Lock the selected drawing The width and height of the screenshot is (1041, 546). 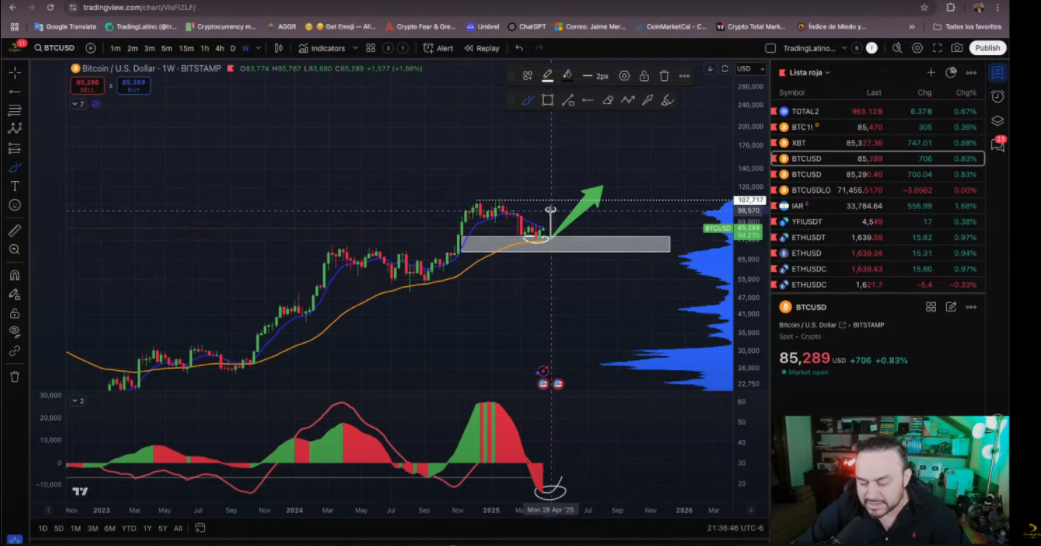pyautogui.click(x=644, y=76)
